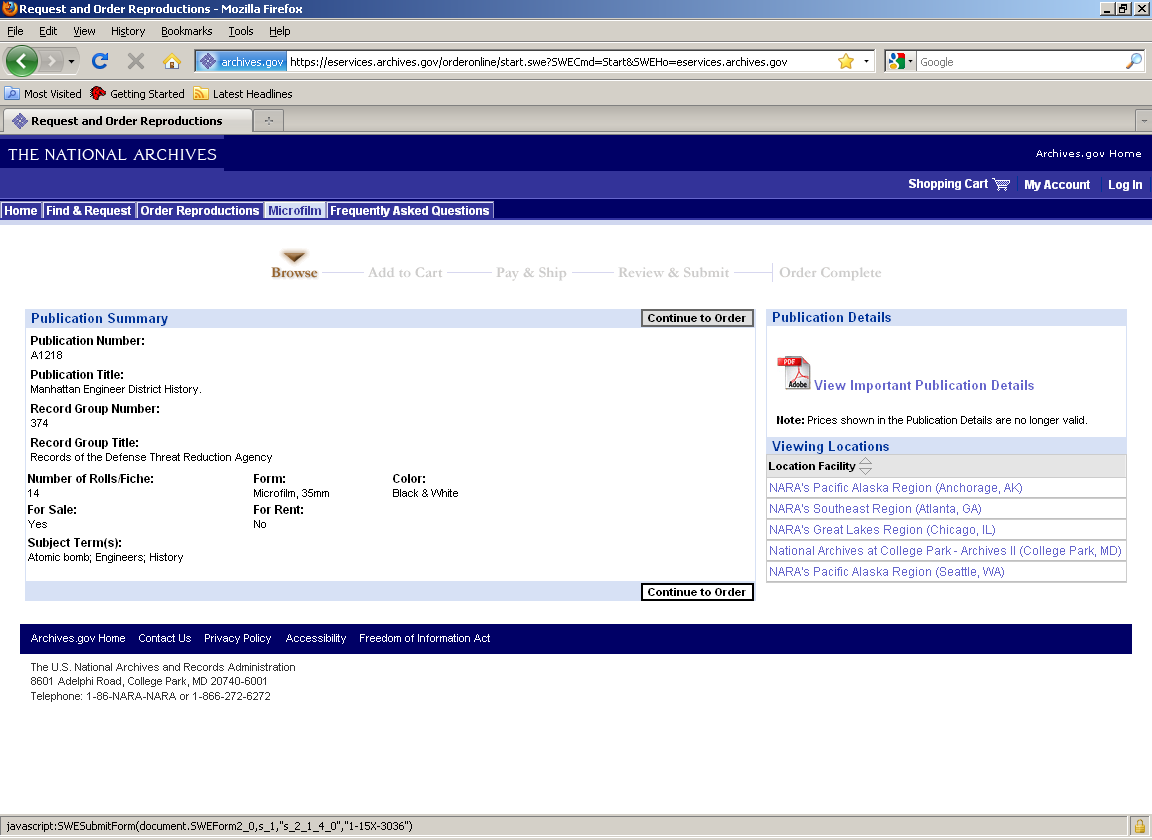The image size is (1152, 840).
Task: Open the Contact Us footer link
Action: click(x=165, y=638)
